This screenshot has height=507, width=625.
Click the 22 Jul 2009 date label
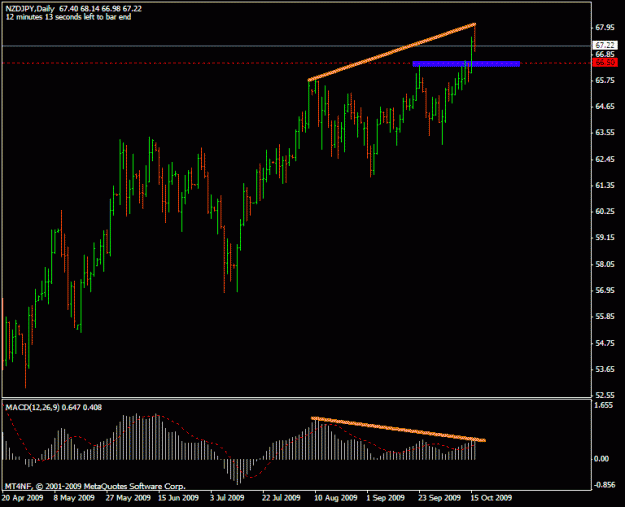(x=281, y=498)
